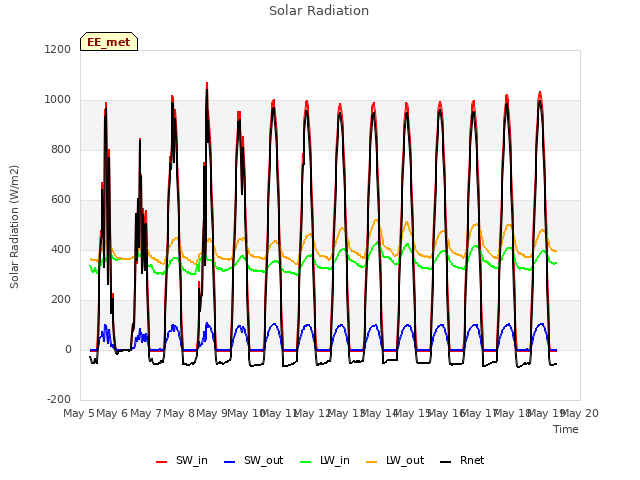
Task: Click the -200 y-axis tick label
Action: pyautogui.click(x=59, y=399)
